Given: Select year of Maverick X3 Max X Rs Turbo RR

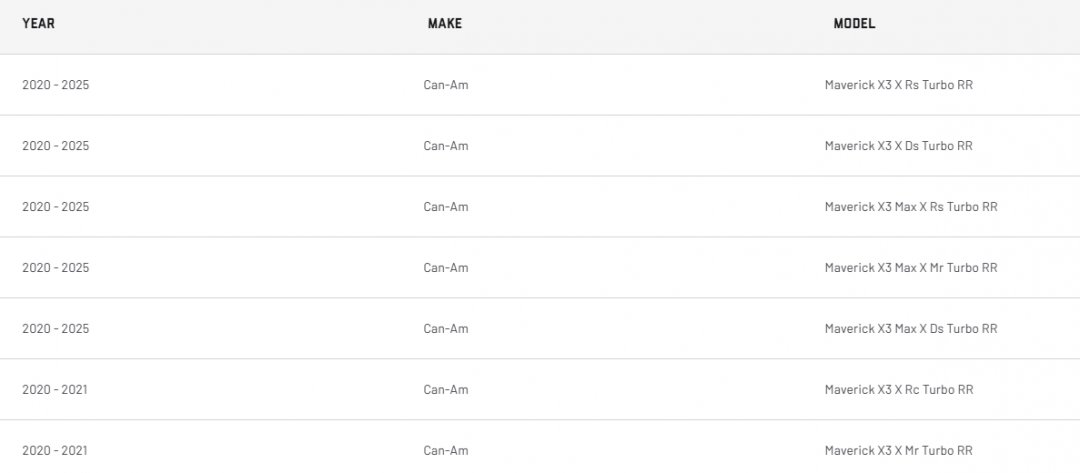Looking at the screenshot, I should tap(55, 207).
